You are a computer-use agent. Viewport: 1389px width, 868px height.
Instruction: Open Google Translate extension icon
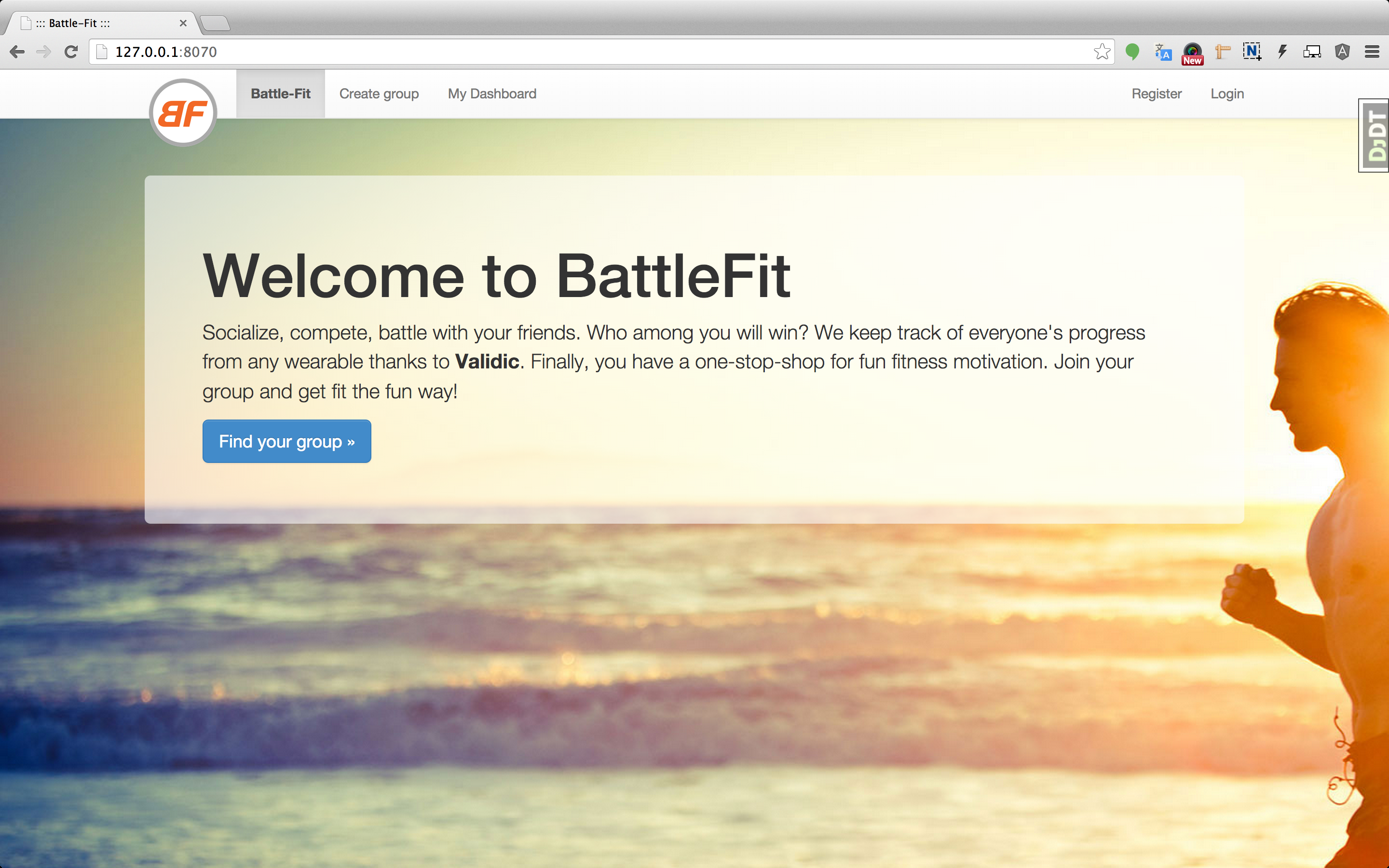pos(1163,52)
